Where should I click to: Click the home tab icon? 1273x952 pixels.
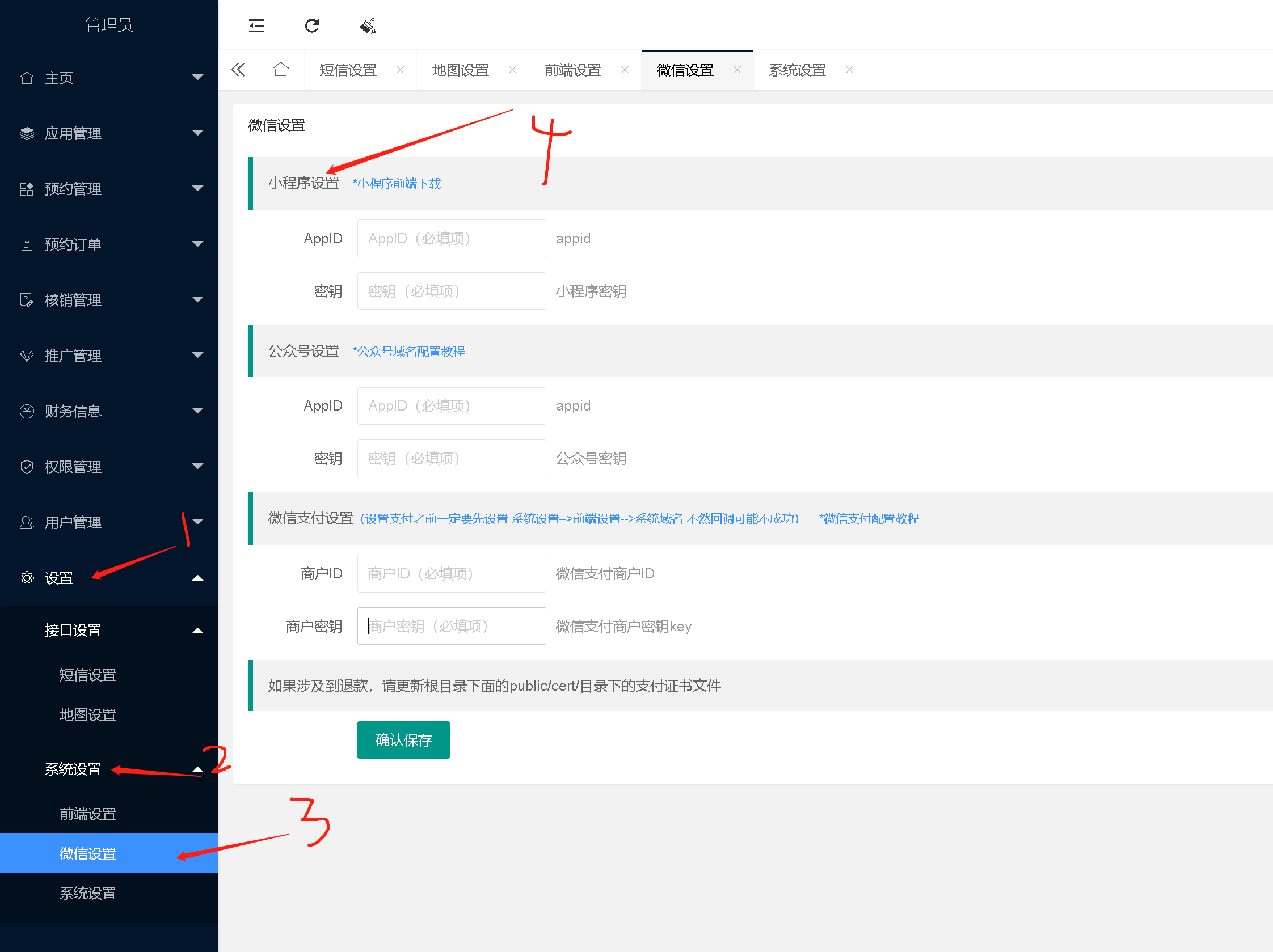point(281,70)
